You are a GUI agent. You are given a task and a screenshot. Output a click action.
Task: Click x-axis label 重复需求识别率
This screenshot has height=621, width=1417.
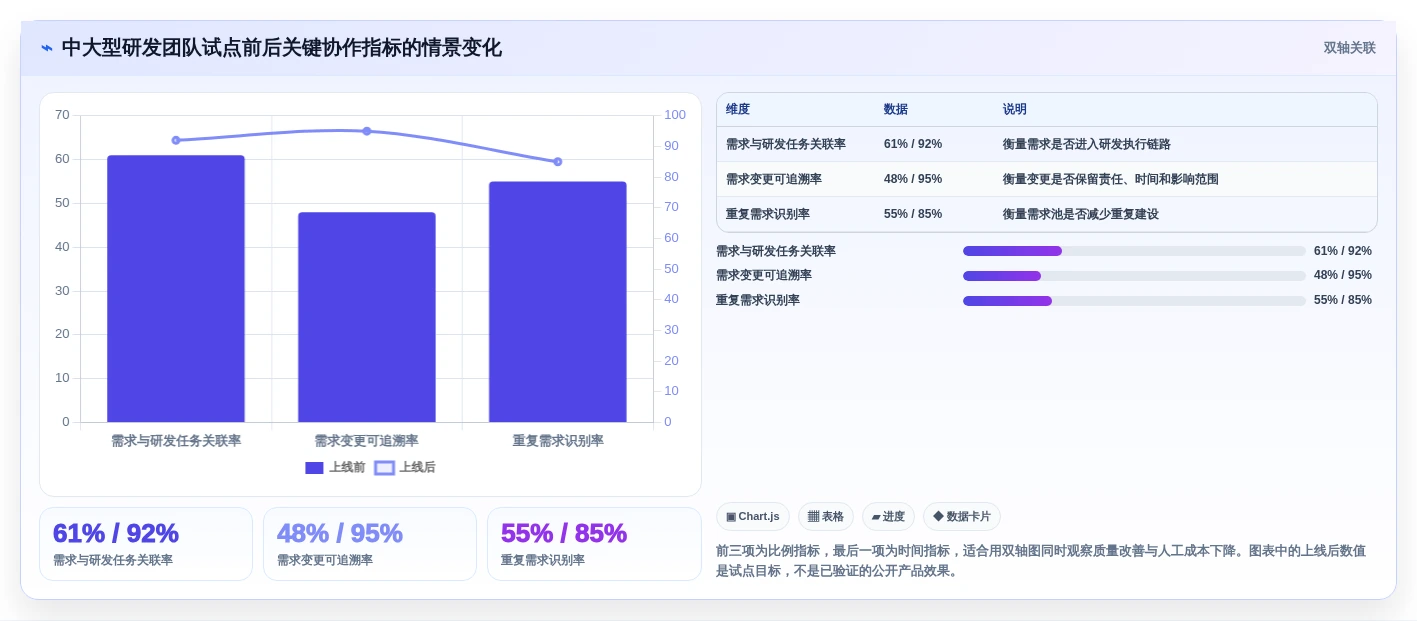pyautogui.click(x=558, y=440)
